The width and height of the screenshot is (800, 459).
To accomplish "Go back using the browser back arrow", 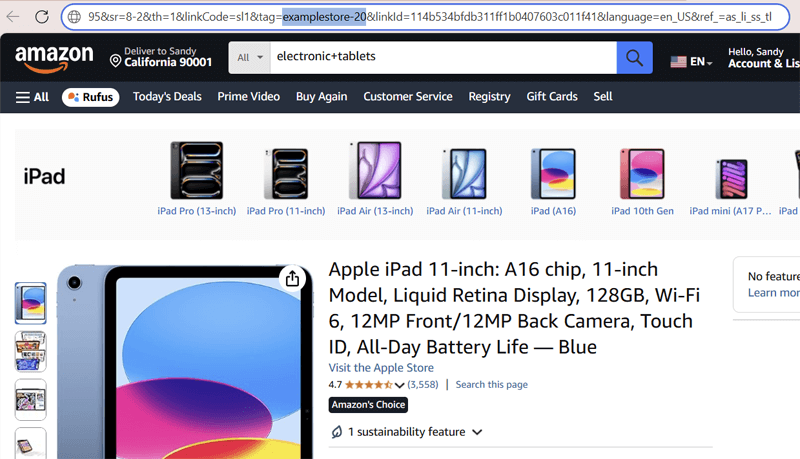I will [x=13, y=17].
